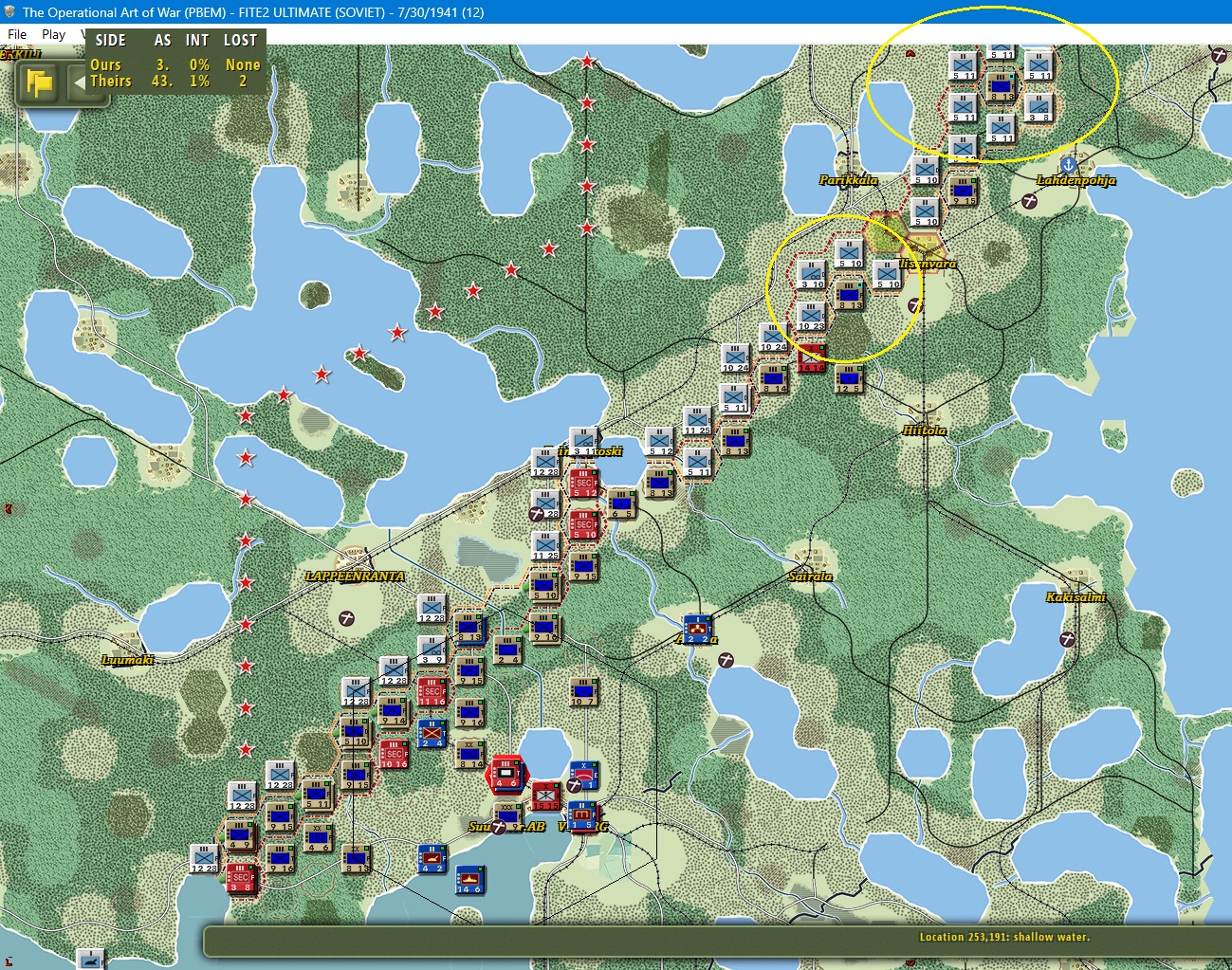Click the application icon in title bar

coord(9,12)
